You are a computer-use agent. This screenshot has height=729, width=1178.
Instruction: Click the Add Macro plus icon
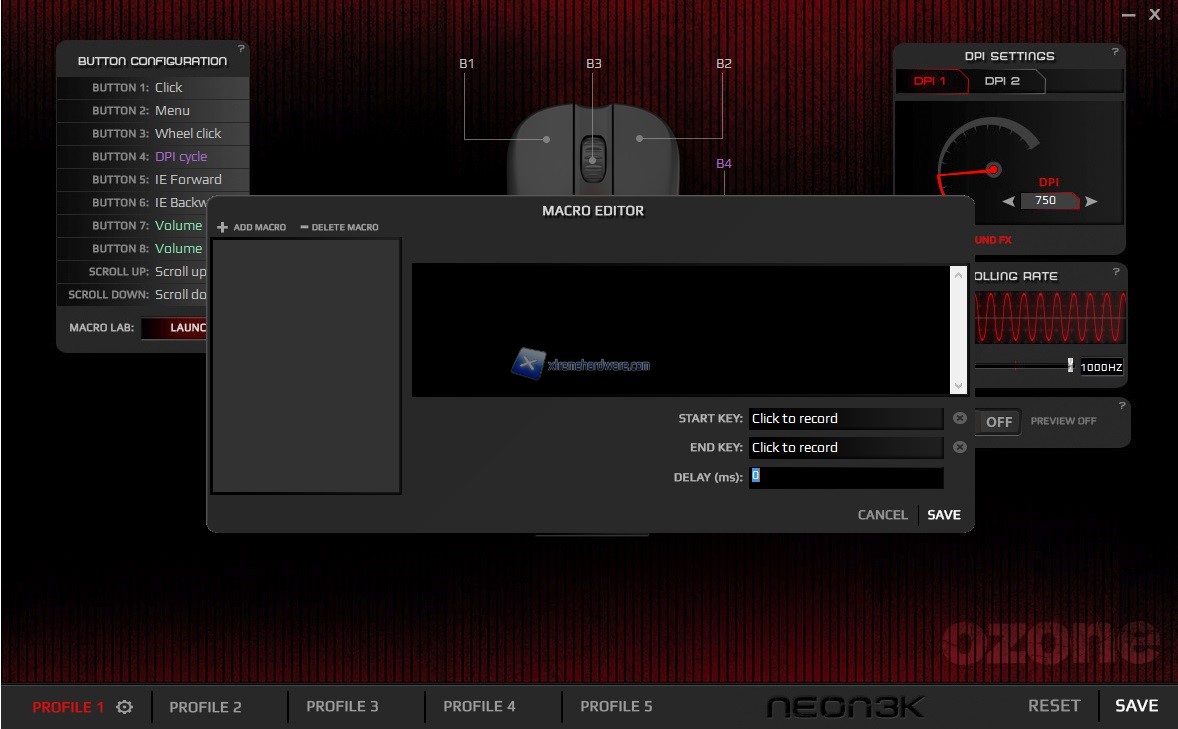click(222, 228)
